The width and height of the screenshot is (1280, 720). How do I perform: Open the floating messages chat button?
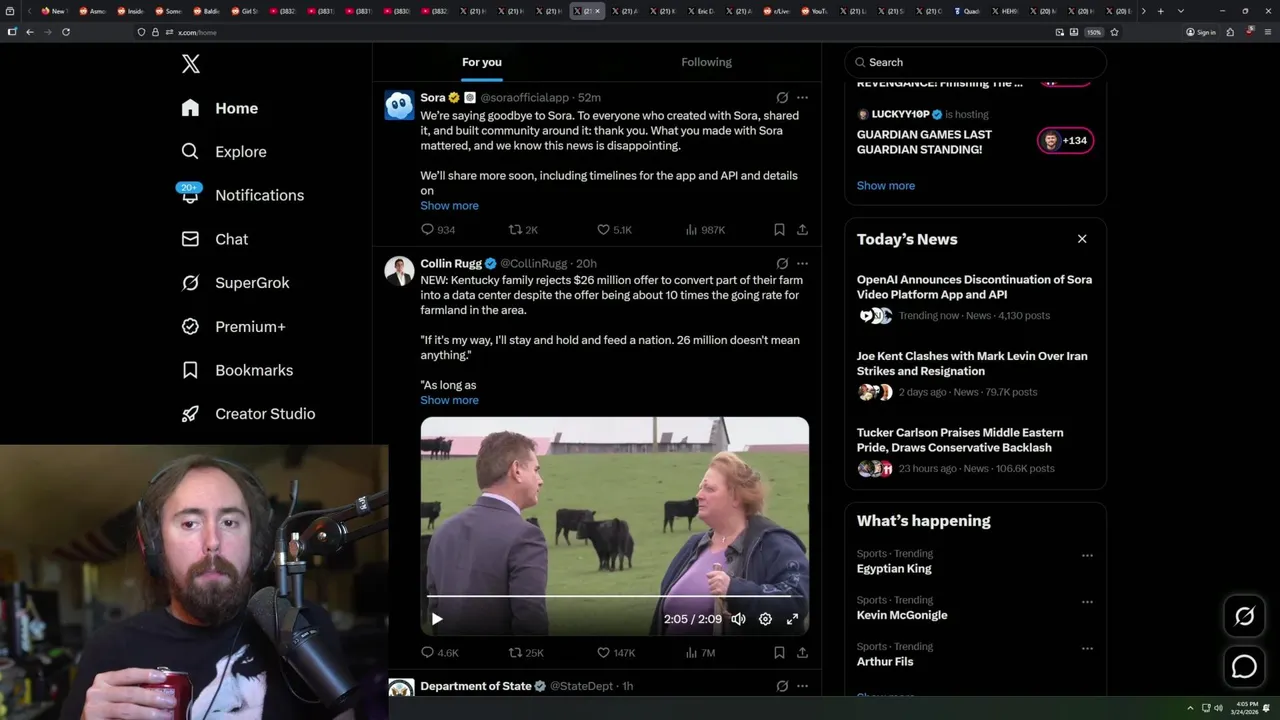1244,667
